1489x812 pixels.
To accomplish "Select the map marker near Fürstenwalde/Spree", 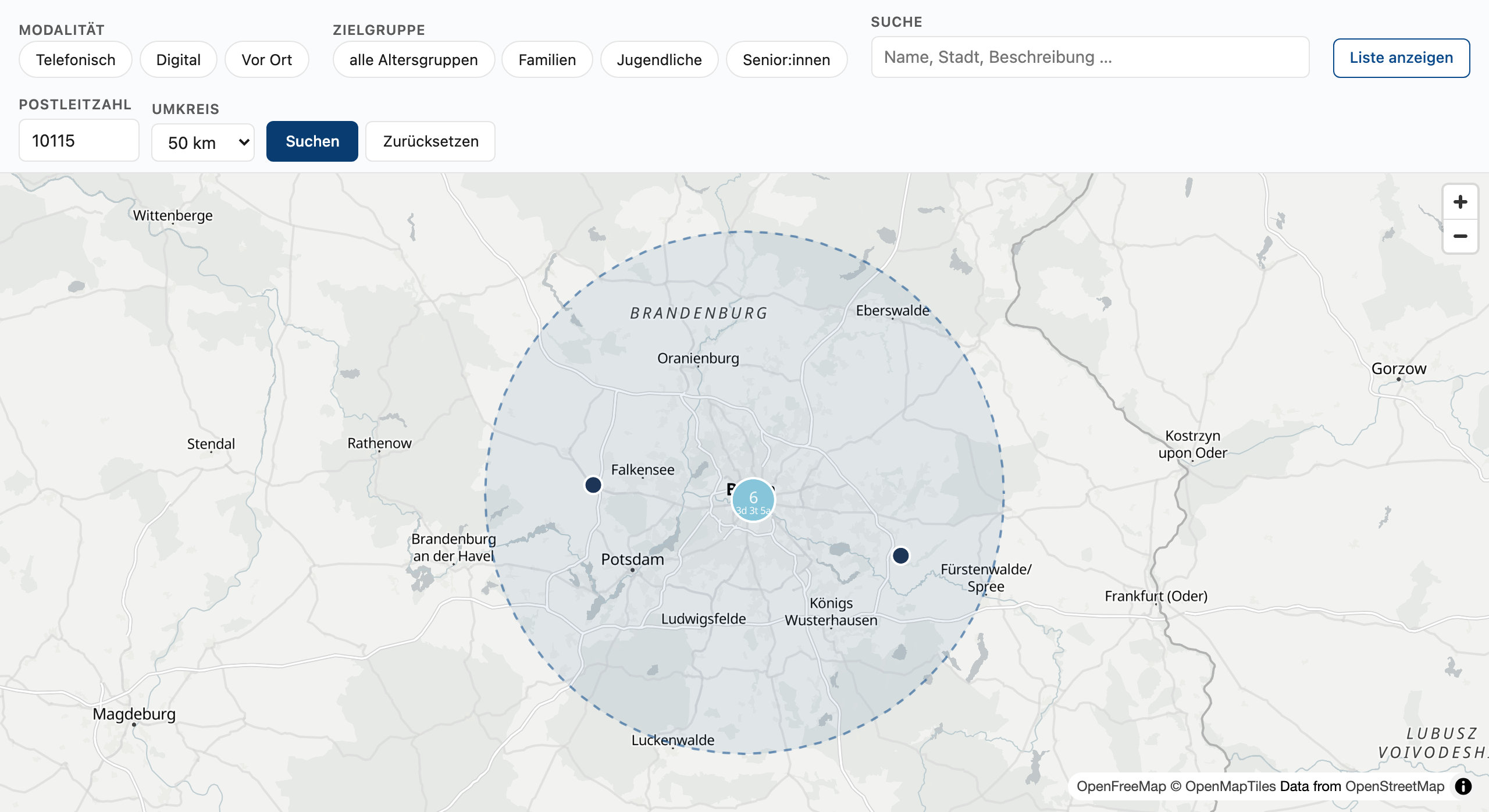I will click(900, 555).
